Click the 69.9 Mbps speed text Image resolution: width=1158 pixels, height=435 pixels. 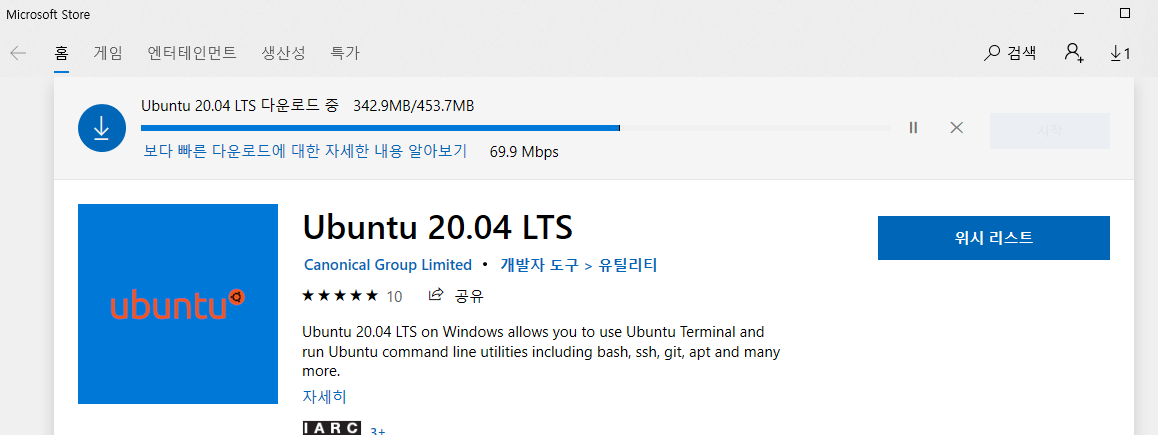pyautogui.click(x=524, y=152)
